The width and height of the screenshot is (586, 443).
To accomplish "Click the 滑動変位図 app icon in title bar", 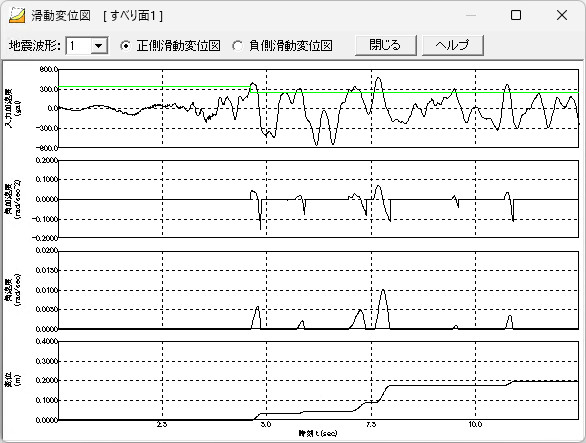I will [x=17, y=15].
